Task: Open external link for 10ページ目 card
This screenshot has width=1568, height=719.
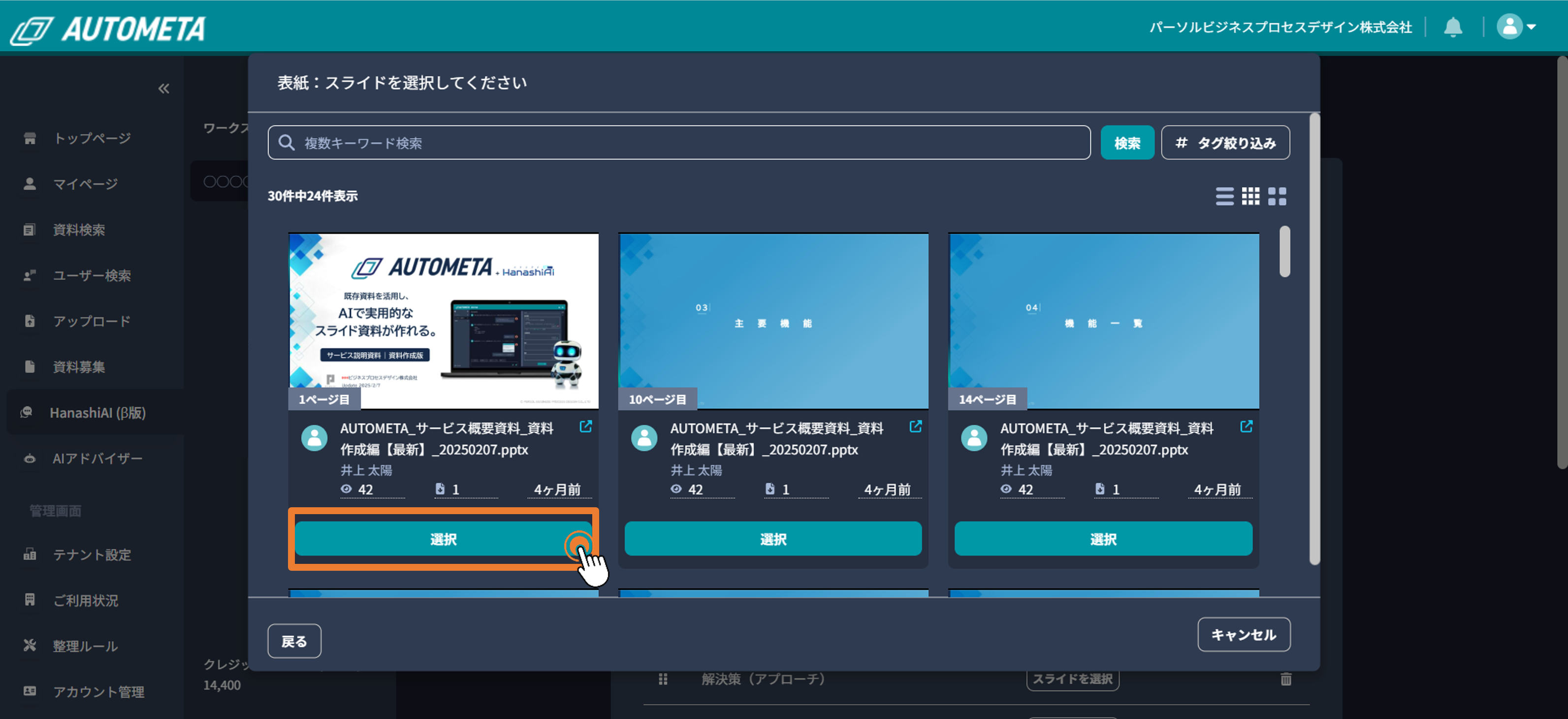Action: pyautogui.click(x=916, y=427)
